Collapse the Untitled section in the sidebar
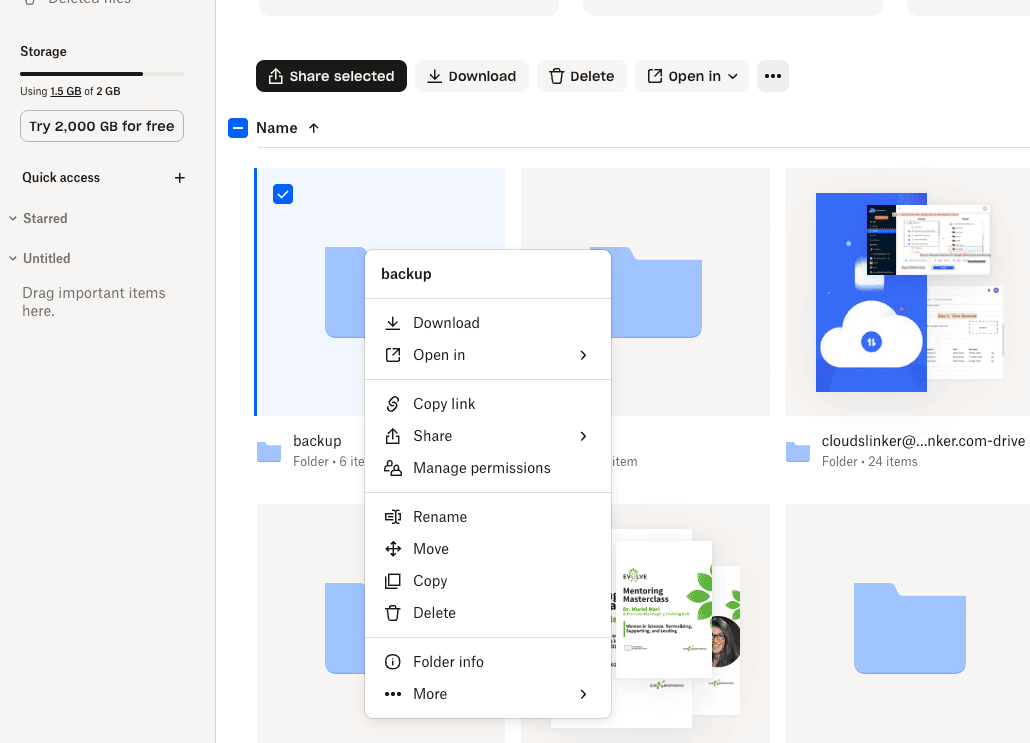 11,258
